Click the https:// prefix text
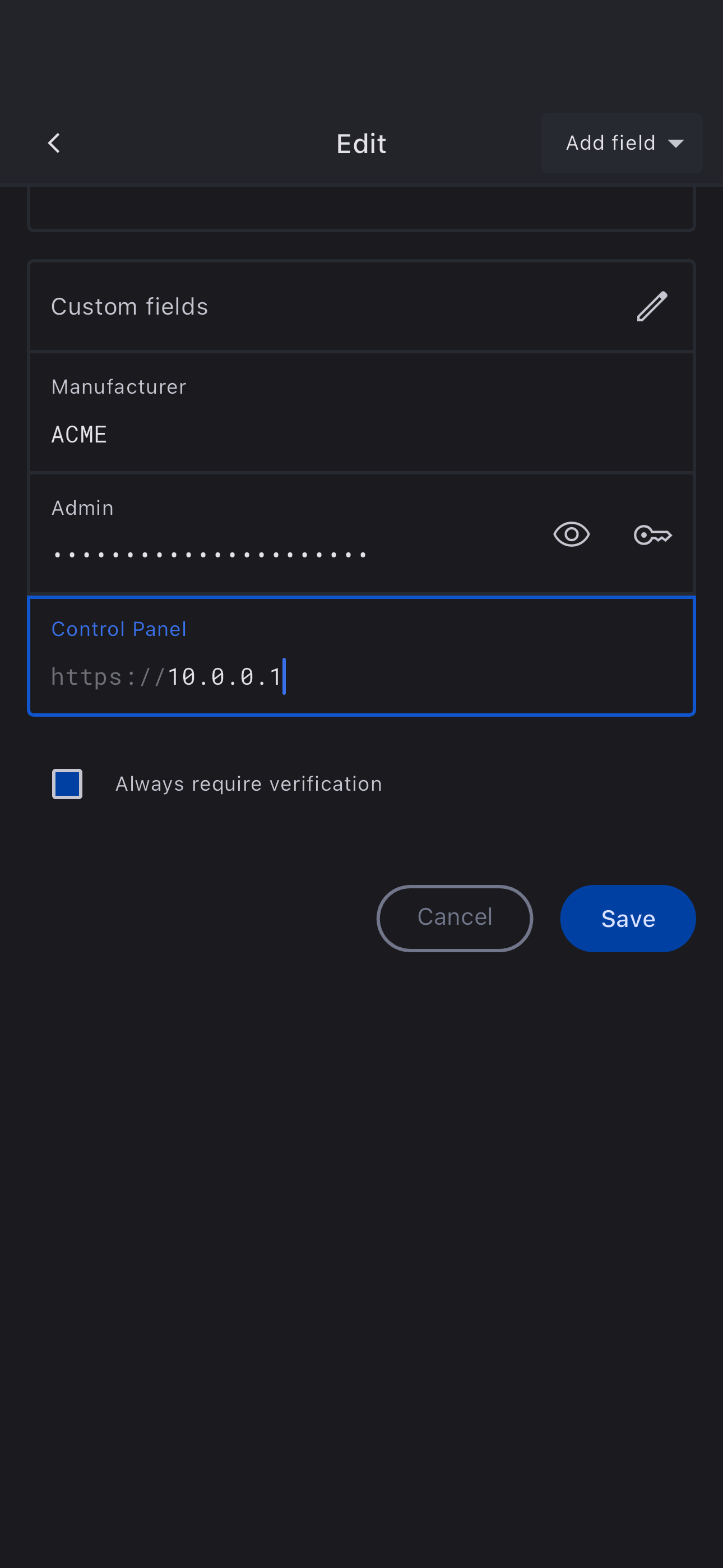The height and width of the screenshot is (1568, 723). coord(108,677)
